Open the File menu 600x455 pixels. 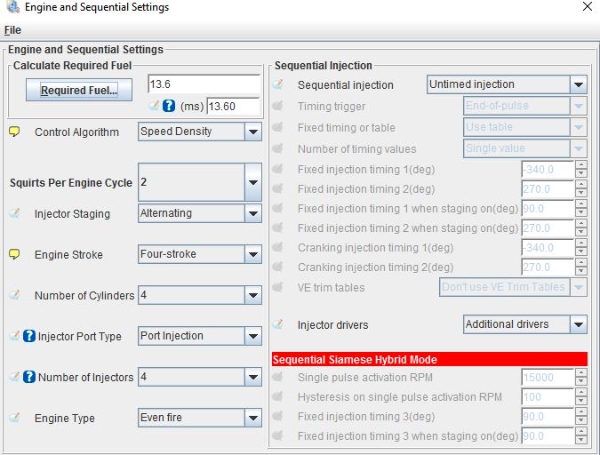12,30
